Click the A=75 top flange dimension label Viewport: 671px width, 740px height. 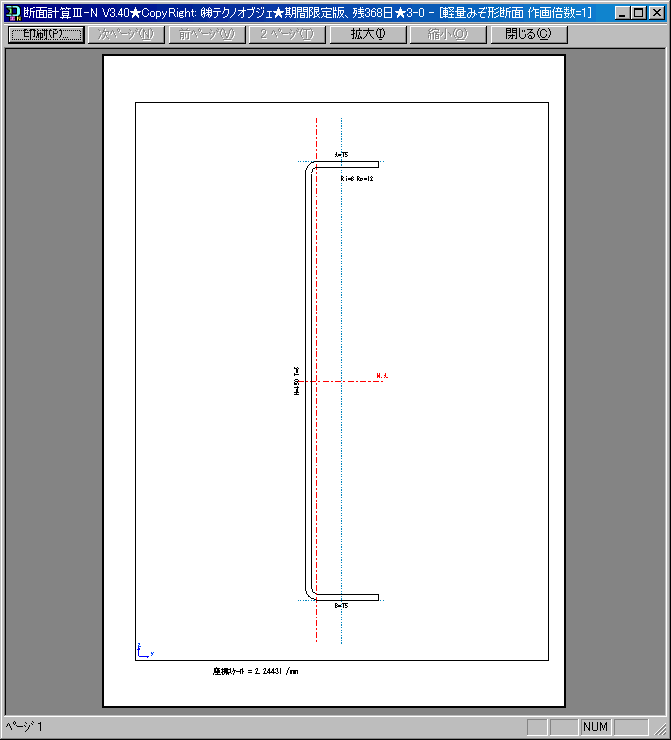pos(341,155)
